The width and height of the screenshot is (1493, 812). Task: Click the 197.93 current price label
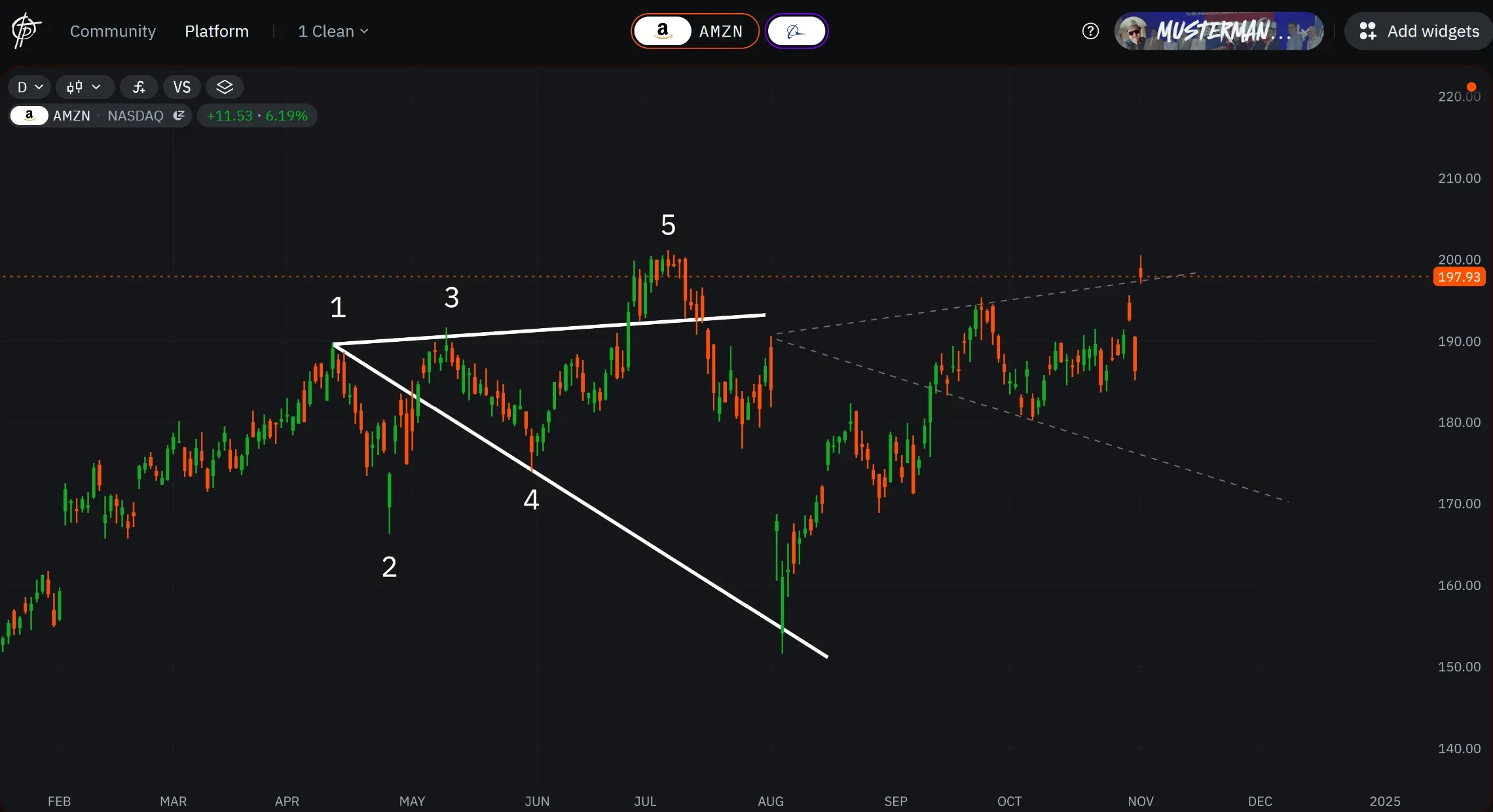[1460, 277]
